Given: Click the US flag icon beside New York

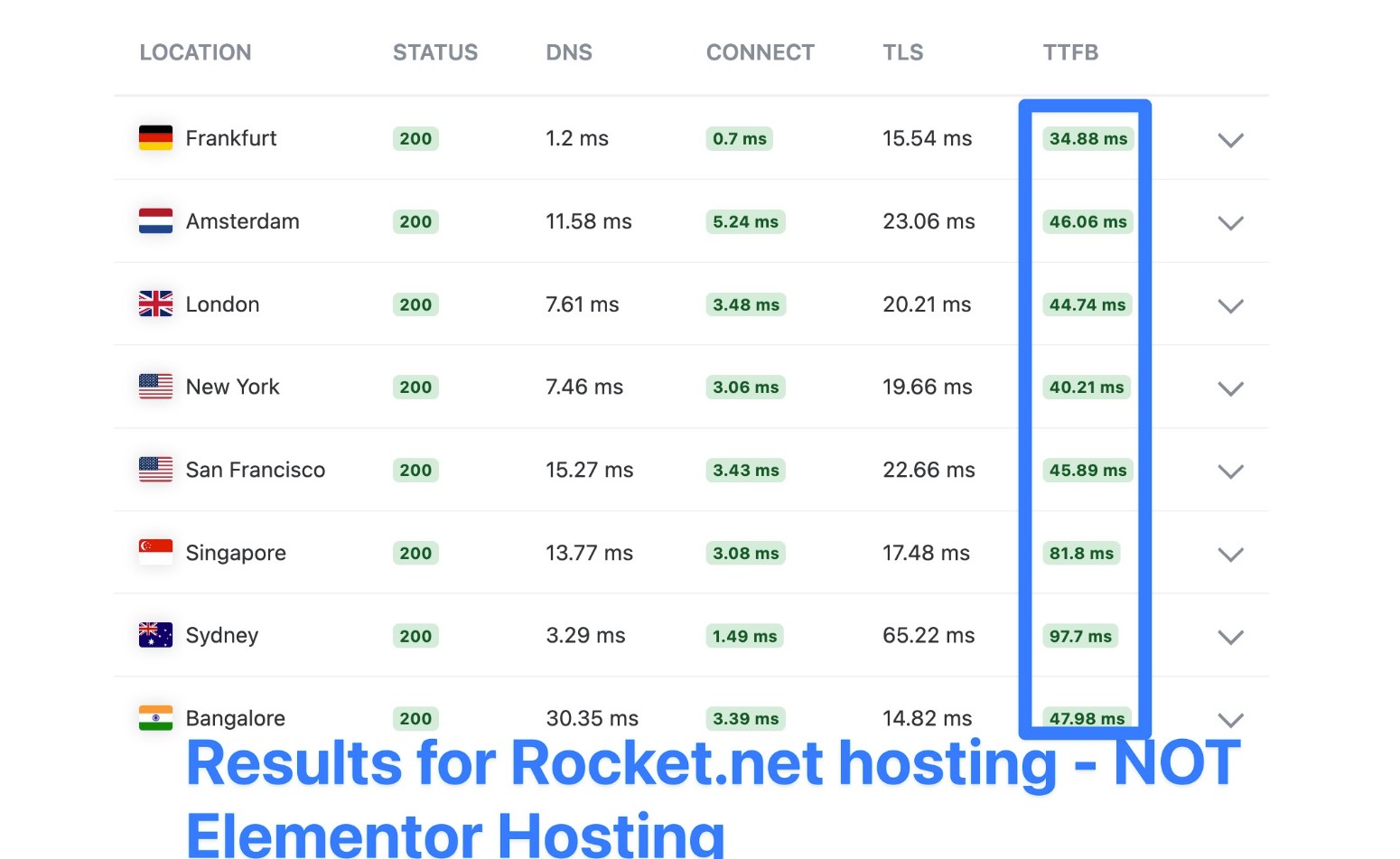Looking at the screenshot, I should coord(155,387).
